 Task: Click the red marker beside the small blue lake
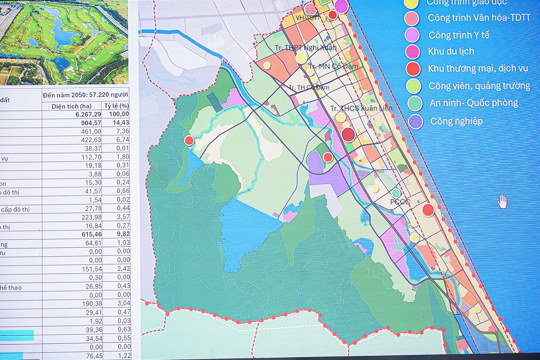189,141
